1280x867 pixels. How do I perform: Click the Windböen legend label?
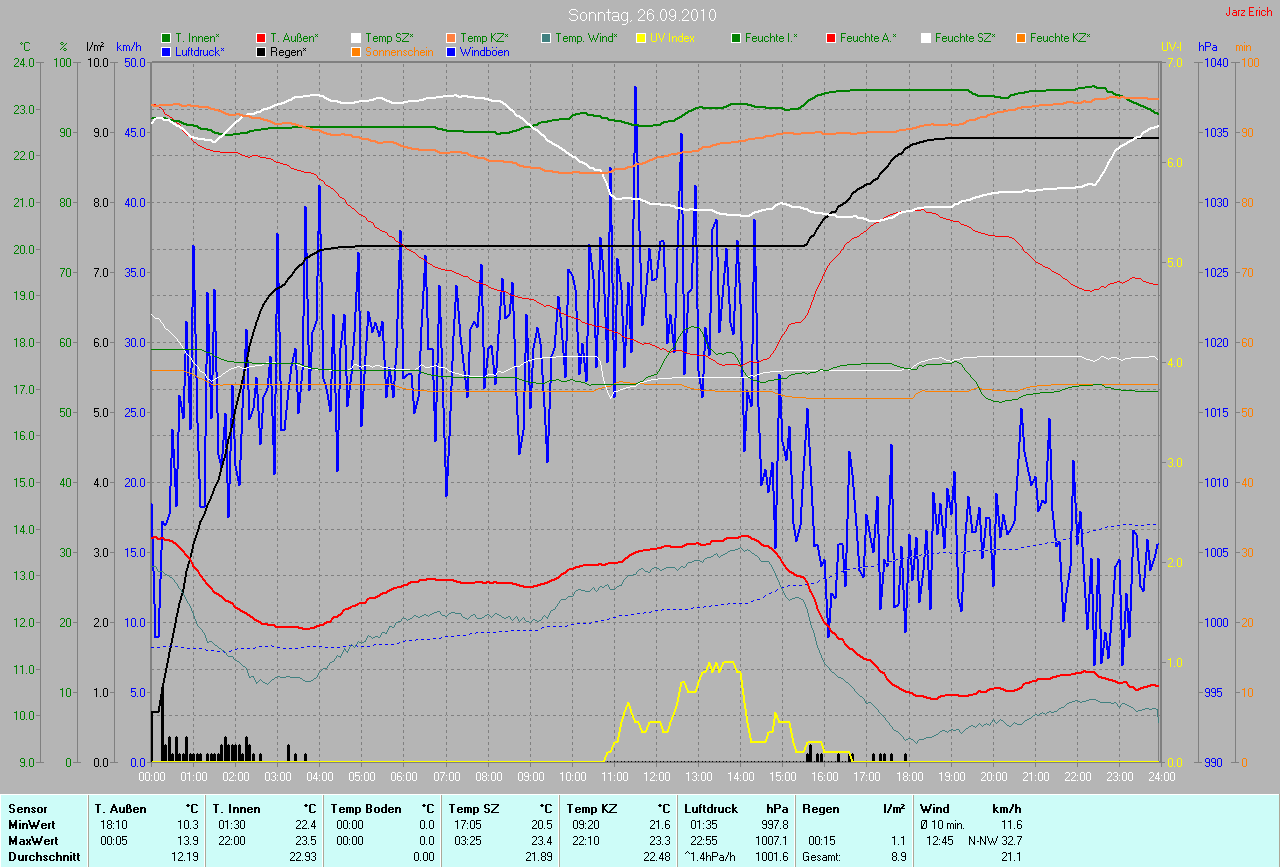(x=484, y=51)
